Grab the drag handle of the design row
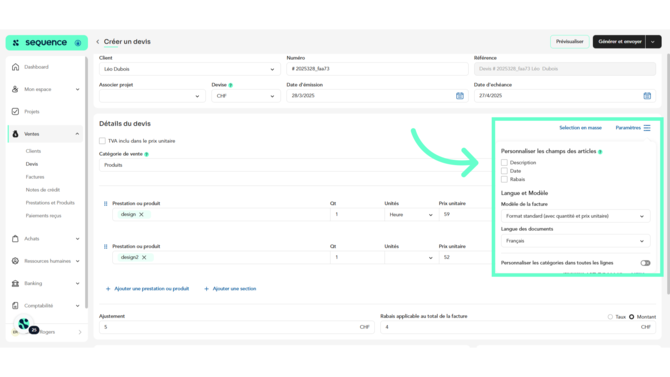The height and width of the screenshot is (377, 670). coord(106,204)
